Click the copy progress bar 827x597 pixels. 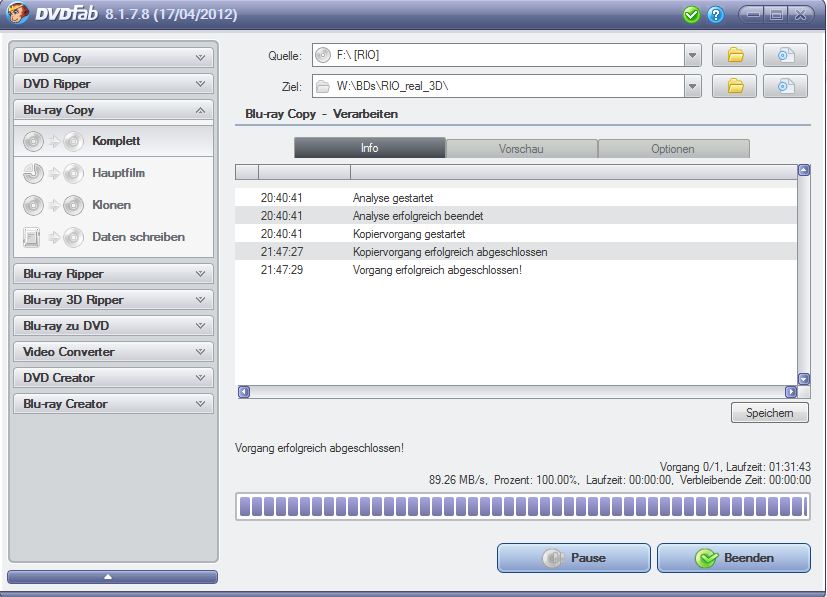click(x=523, y=507)
